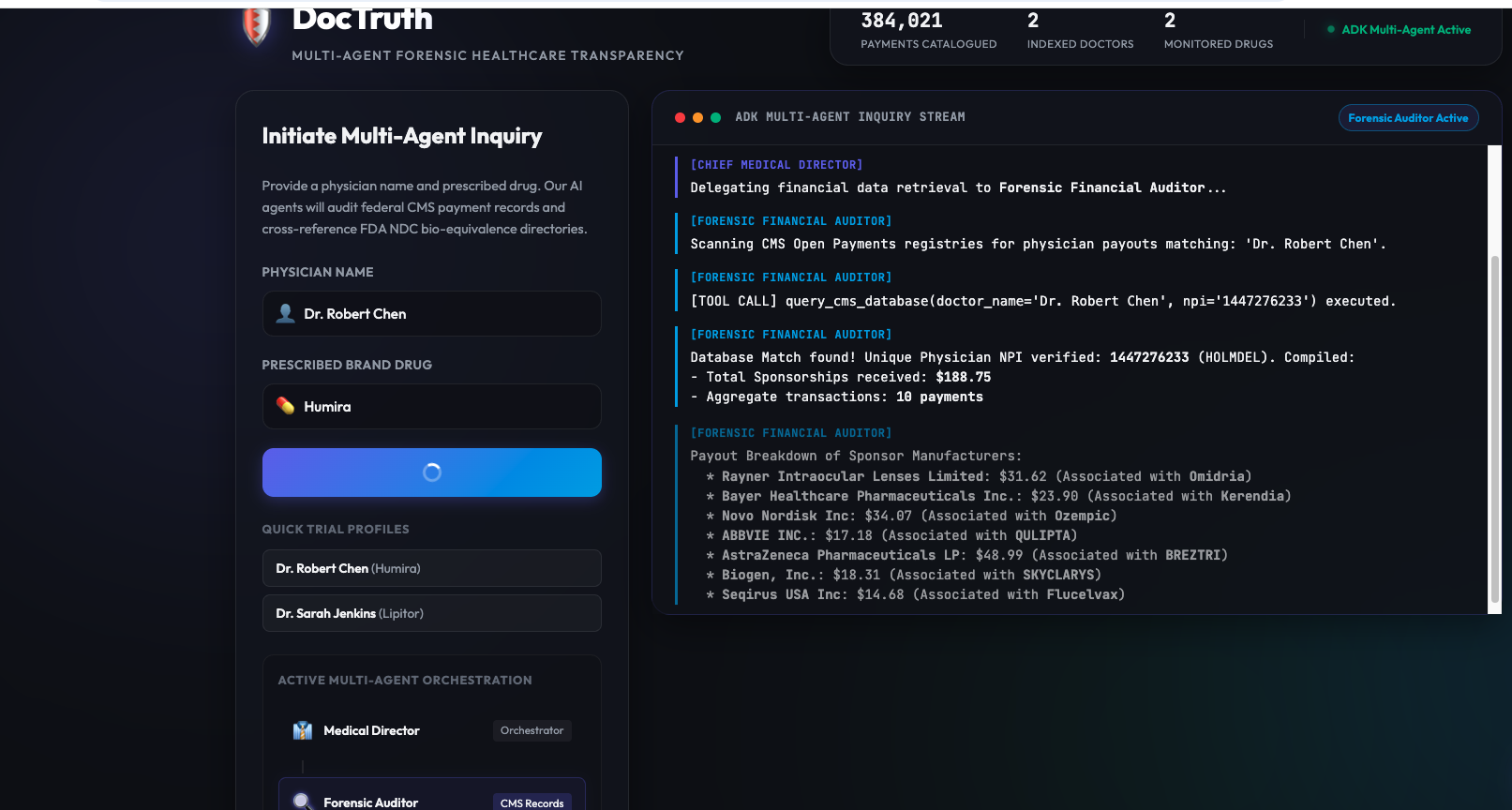This screenshot has width=1512, height=810.
Task: Select the Dr. Robert Chen (Humira) quick profile
Action: point(432,568)
